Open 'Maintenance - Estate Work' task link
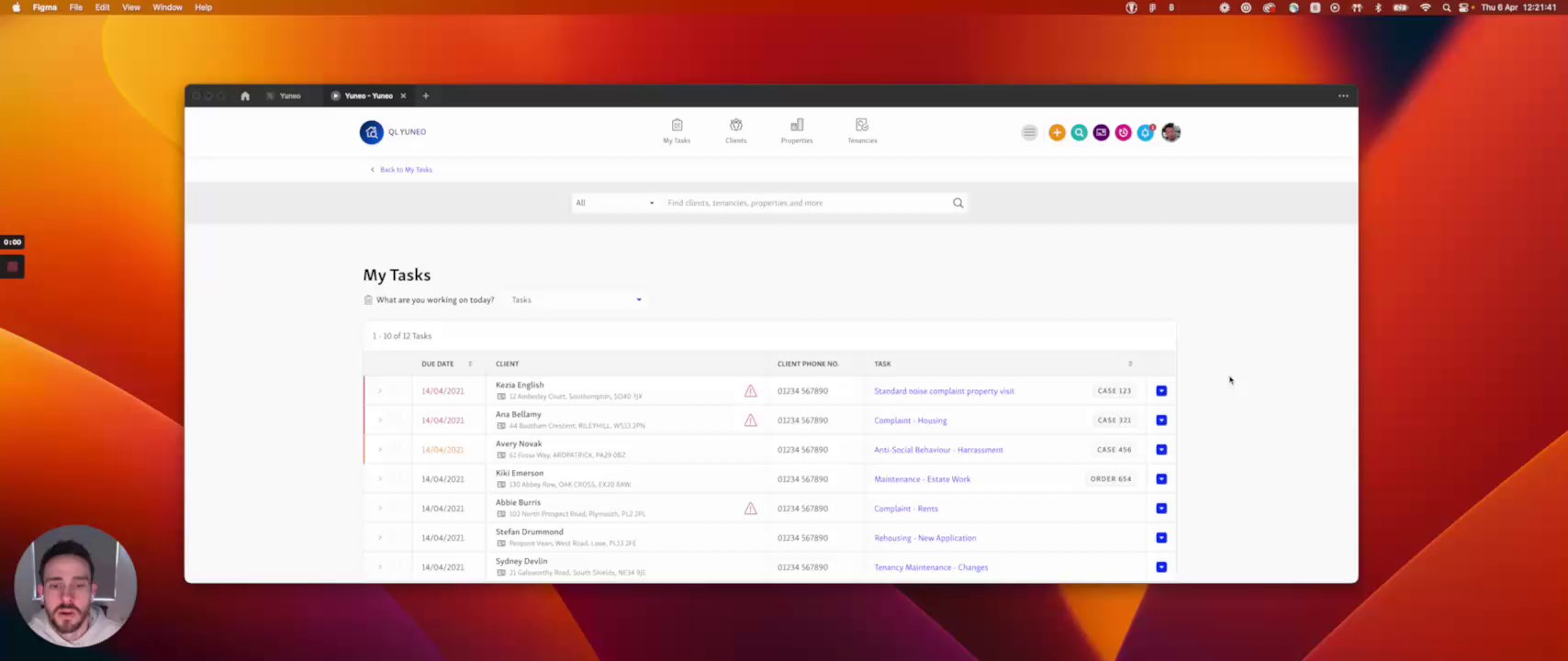 tap(922, 479)
